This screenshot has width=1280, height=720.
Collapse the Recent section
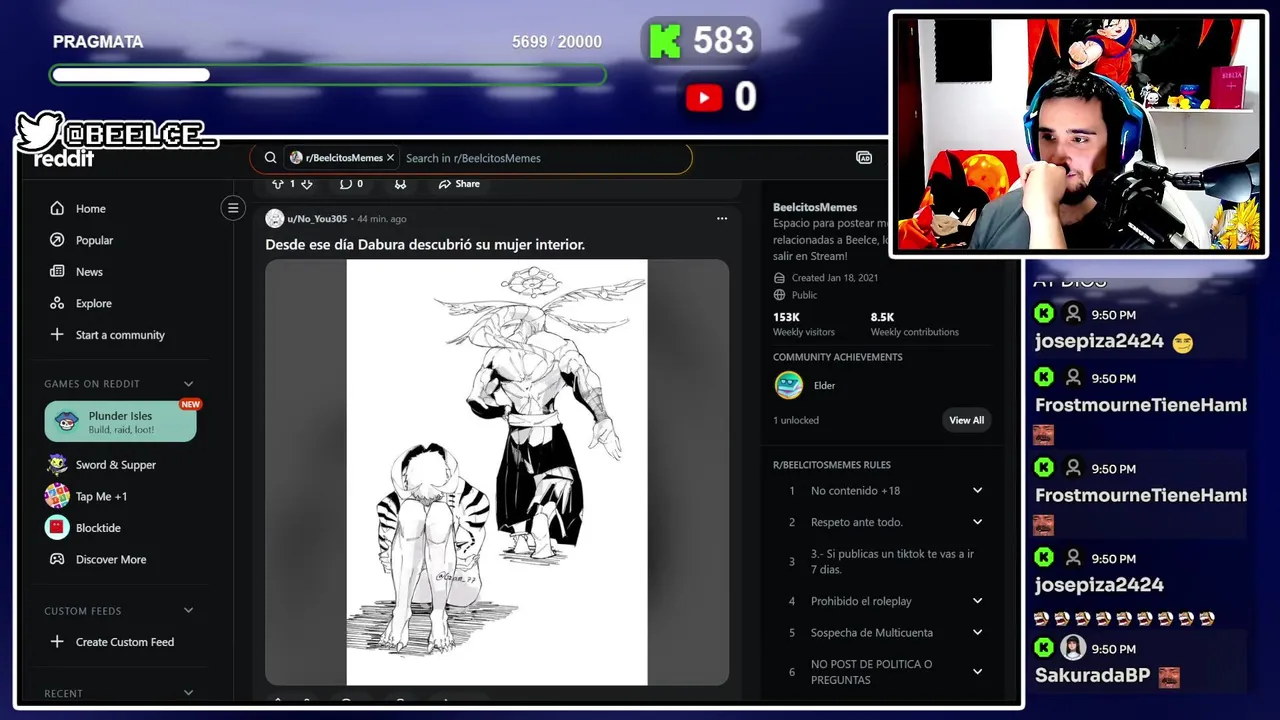click(x=188, y=693)
